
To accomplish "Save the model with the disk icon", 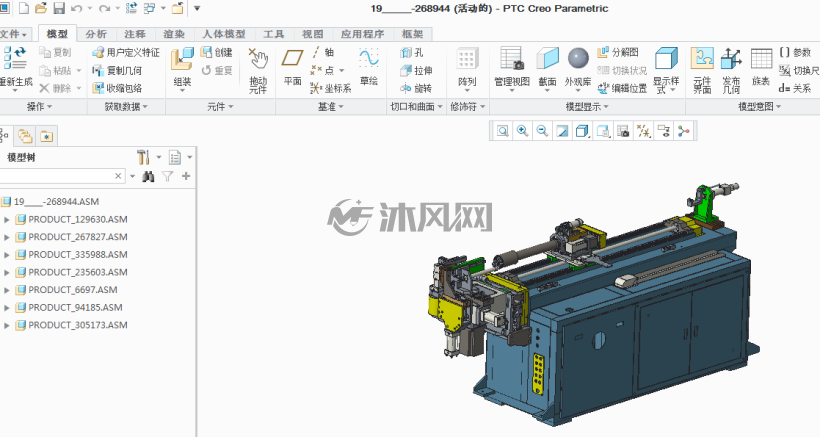I will pyautogui.click(x=59, y=8).
